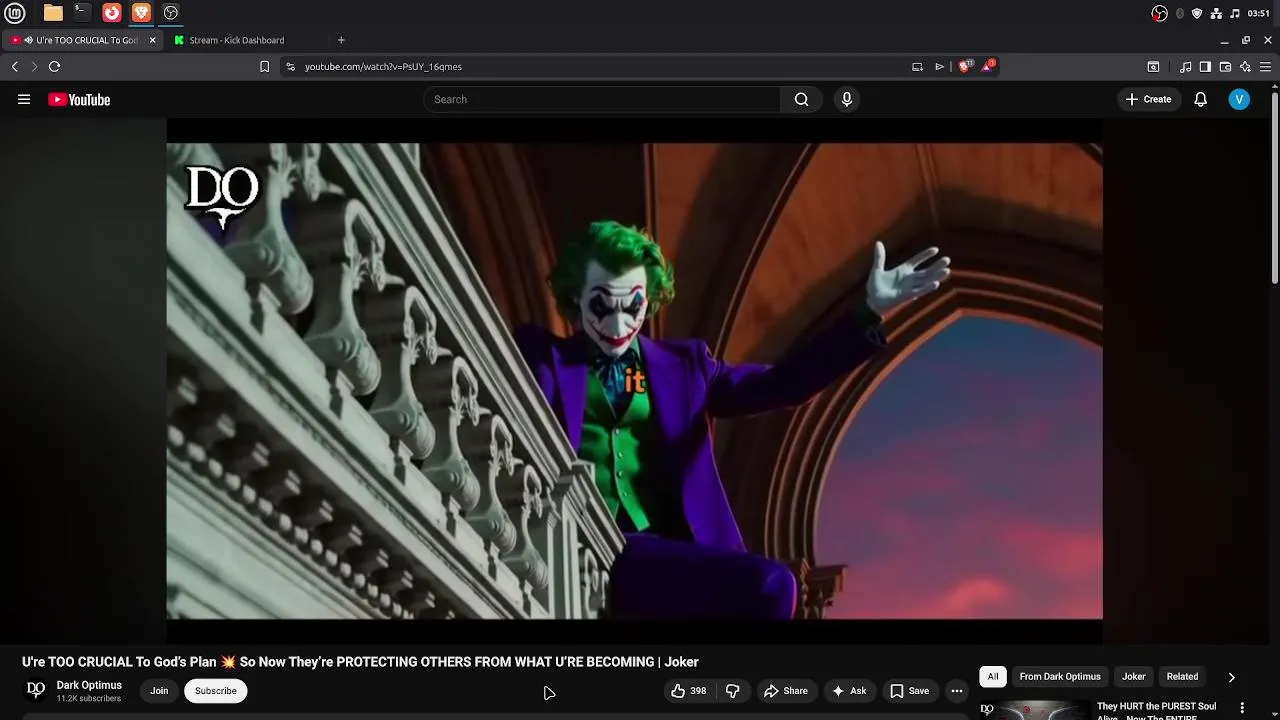Select the Joker filter chip
The image size is (1280, 720).
tap(1133, 677)
